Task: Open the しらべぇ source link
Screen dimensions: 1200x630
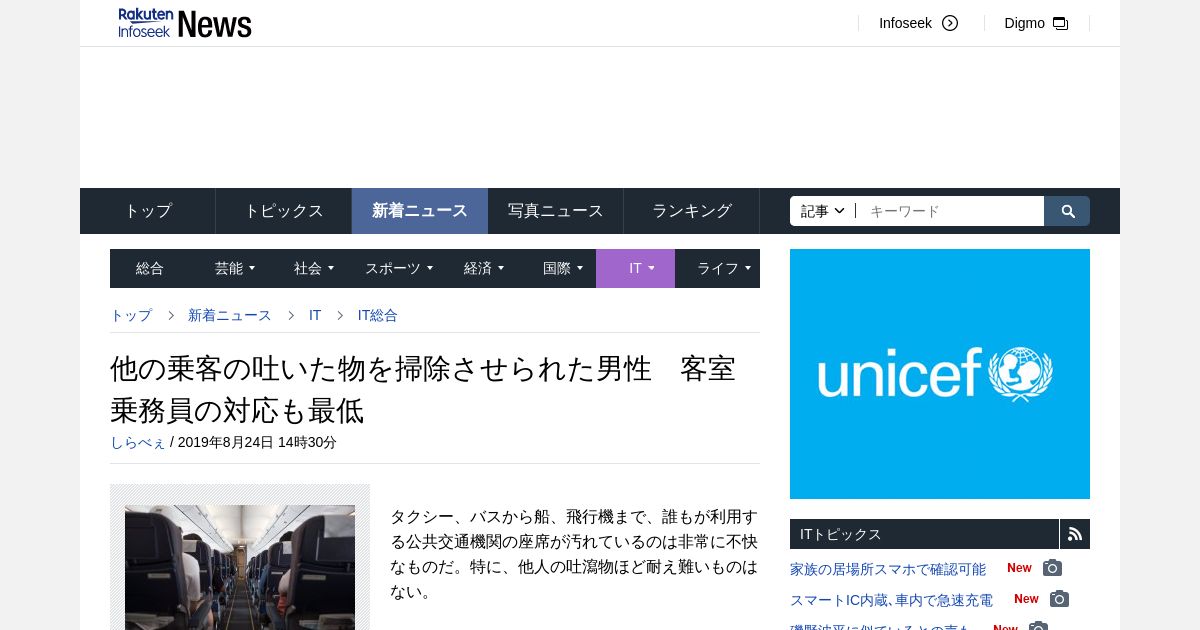Action: click(x=138, y=442)
